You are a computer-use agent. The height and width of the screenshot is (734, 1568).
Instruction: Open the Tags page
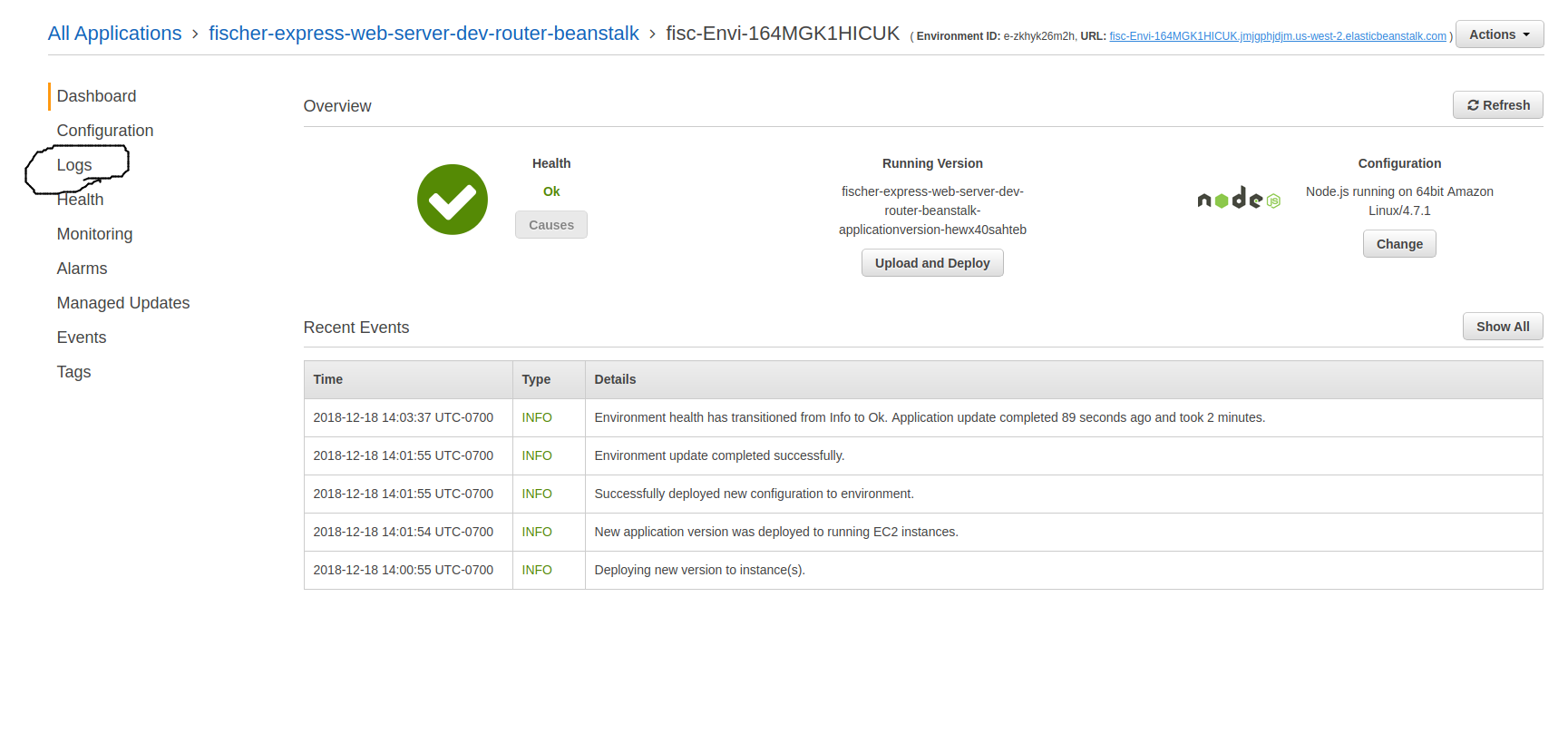pos(73,372)
